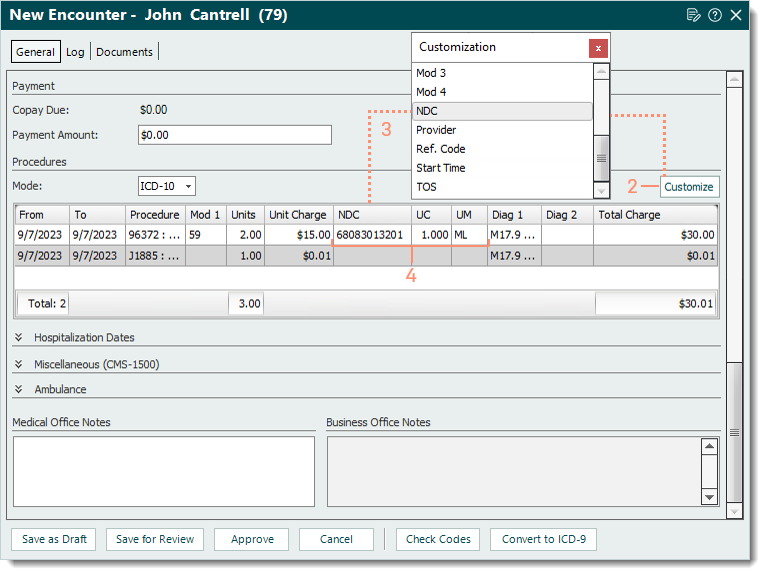The image size is (765, 575).
Task: Open the help question mark icon
Action: point(715,15)
